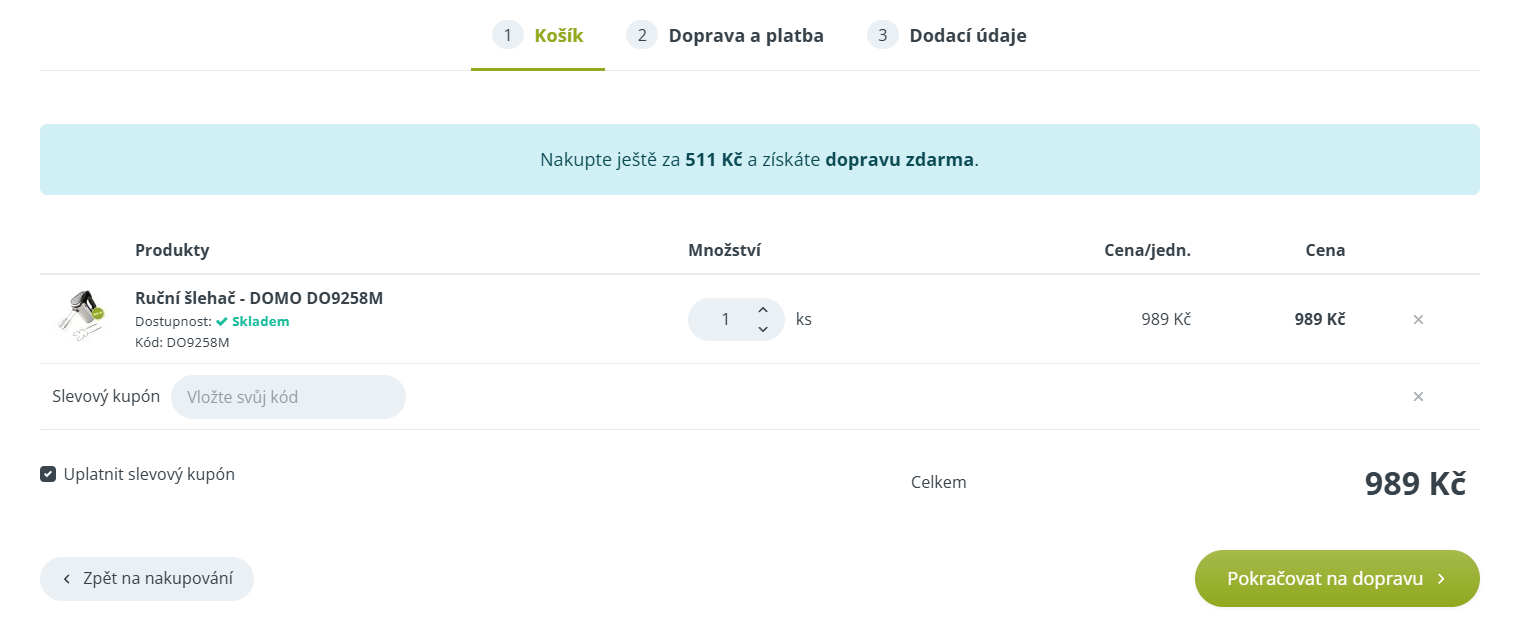Decrease quantity using the down arrow
Screen dimensions: 1514x643
(762, 329)
